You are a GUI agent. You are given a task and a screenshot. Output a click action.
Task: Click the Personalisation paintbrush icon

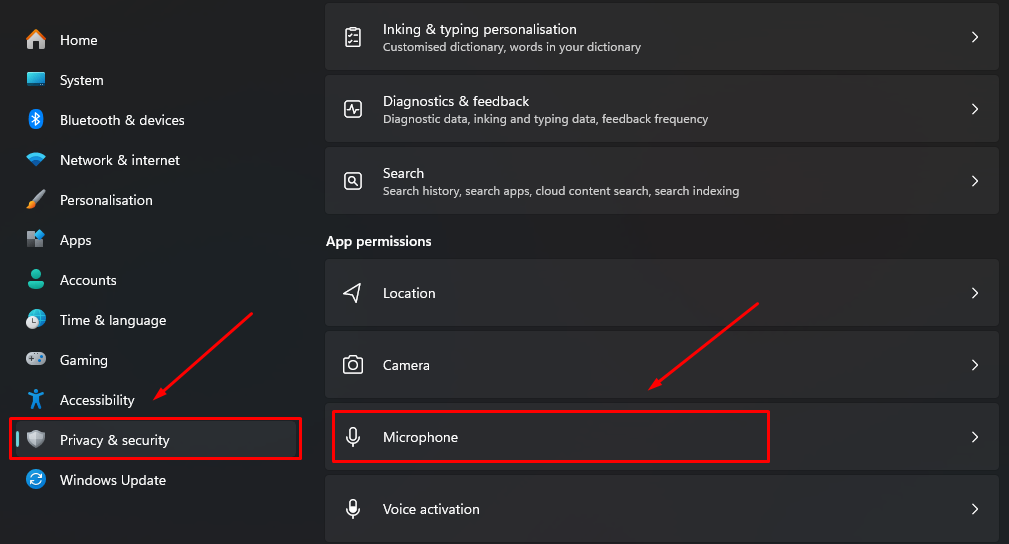click(x=36, y=200)
